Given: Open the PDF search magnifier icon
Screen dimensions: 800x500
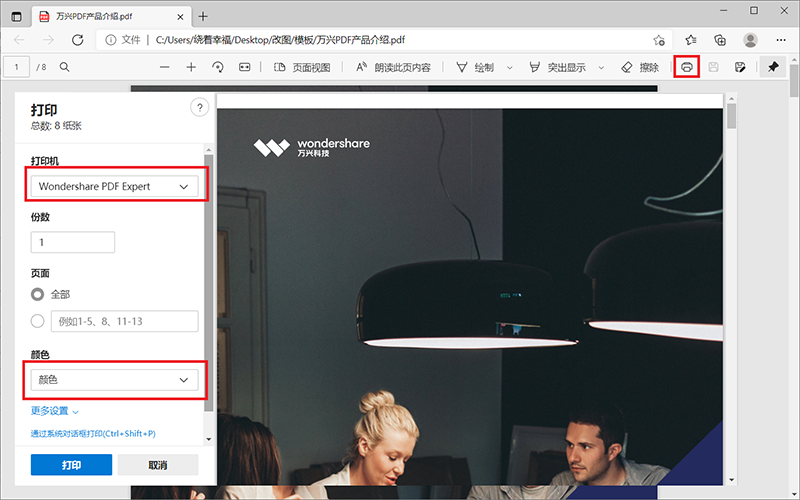Looking at the screenshot, I should tap(65, 67).
